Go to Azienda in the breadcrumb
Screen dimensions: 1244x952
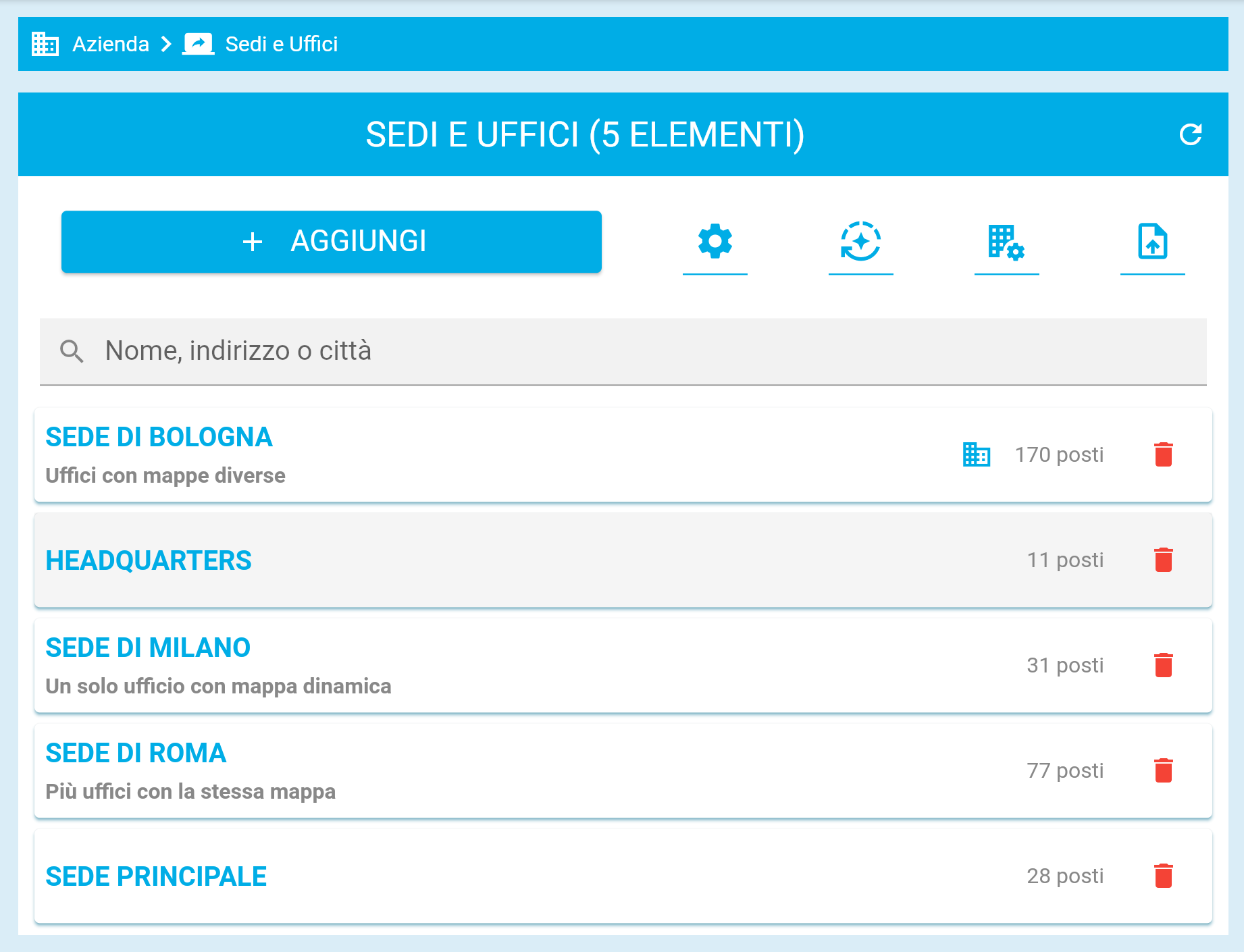111,44
